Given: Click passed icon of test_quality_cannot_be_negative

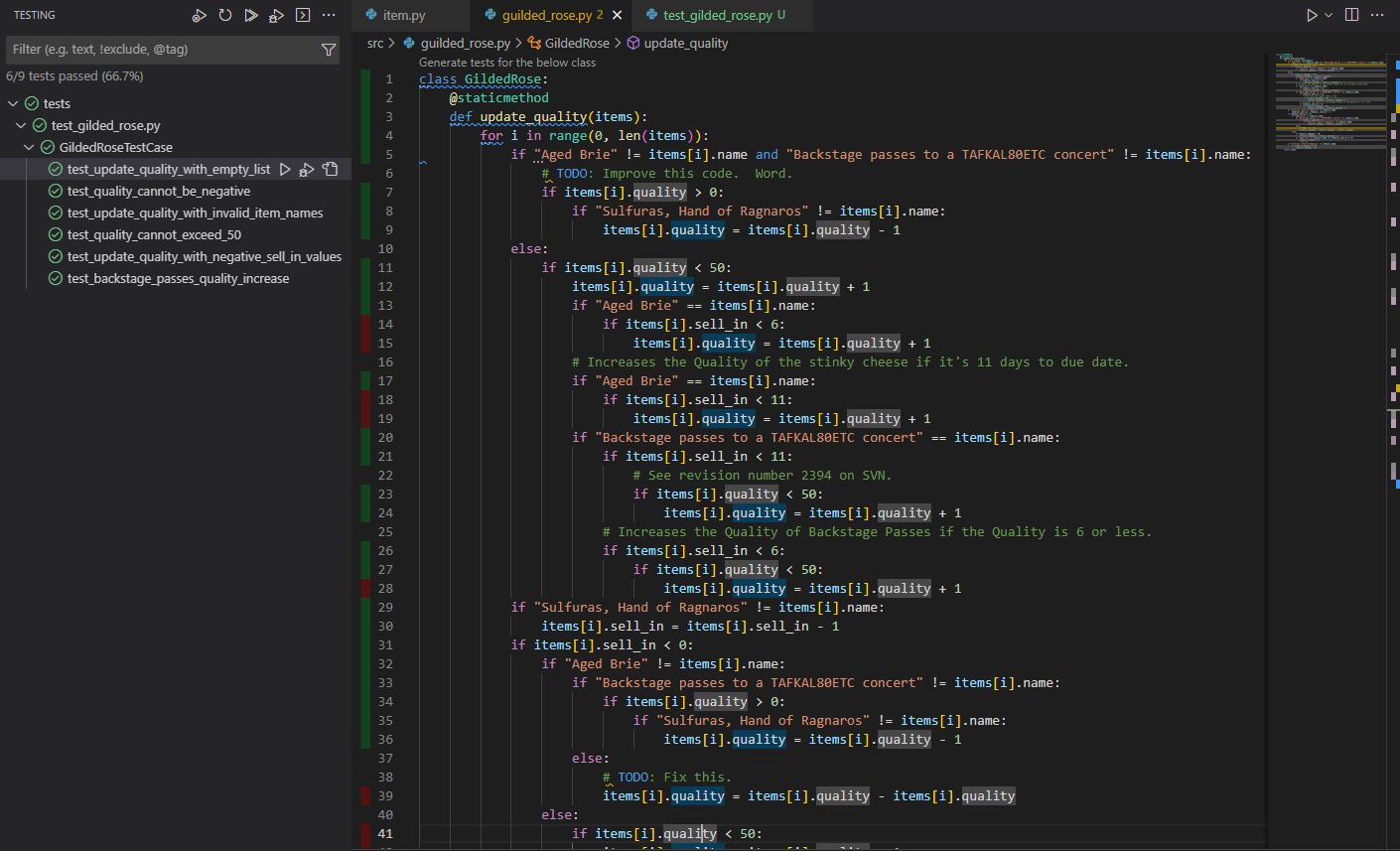Looking at the screenshot, I should [56, 191].
